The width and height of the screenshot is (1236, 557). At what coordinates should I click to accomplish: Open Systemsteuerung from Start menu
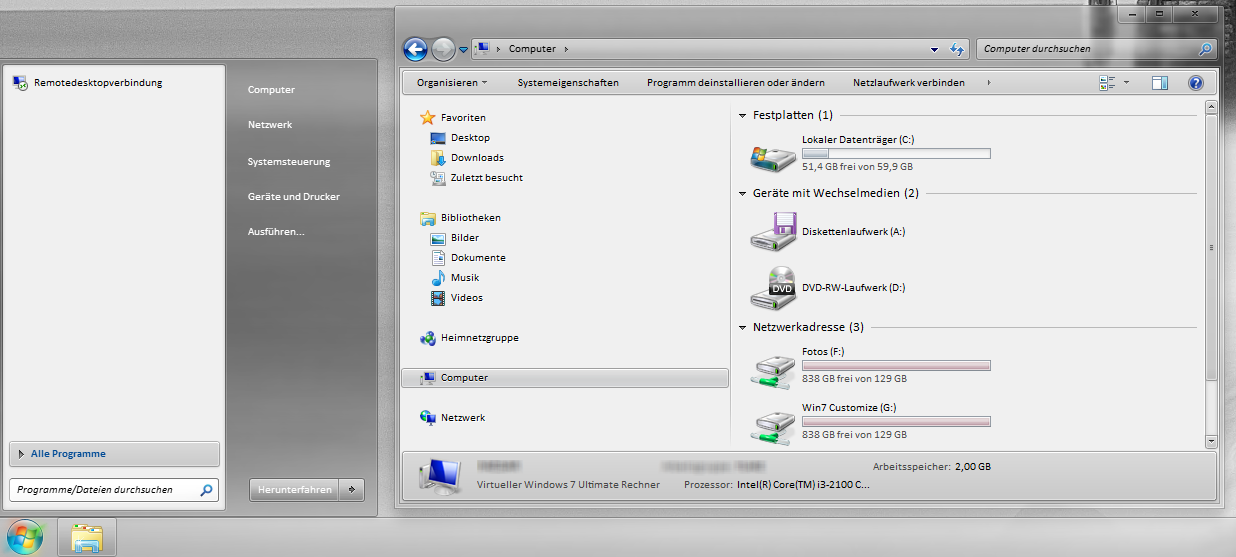point(289,161)
